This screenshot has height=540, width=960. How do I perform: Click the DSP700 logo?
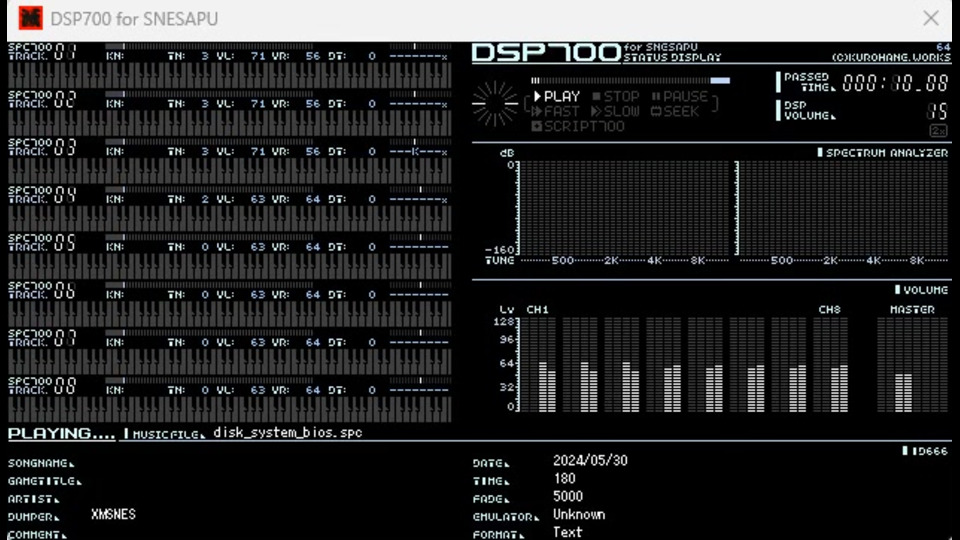tap(546, 53)
